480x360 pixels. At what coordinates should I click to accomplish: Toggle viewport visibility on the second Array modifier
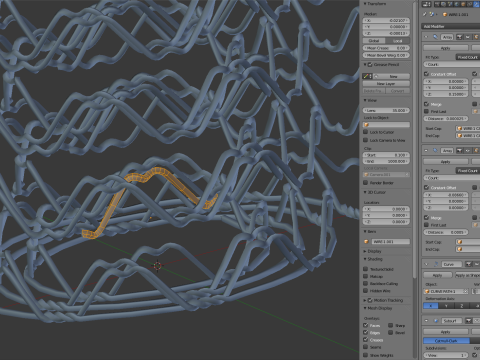pos(468,151)
